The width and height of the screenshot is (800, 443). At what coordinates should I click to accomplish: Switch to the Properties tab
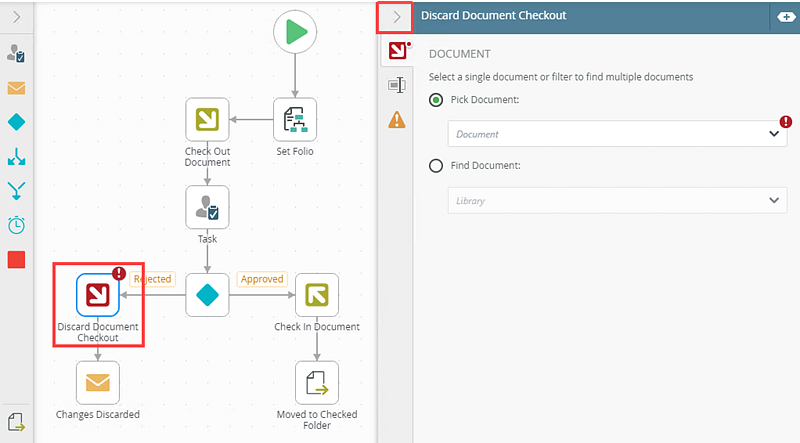click(x=397, y=86)
